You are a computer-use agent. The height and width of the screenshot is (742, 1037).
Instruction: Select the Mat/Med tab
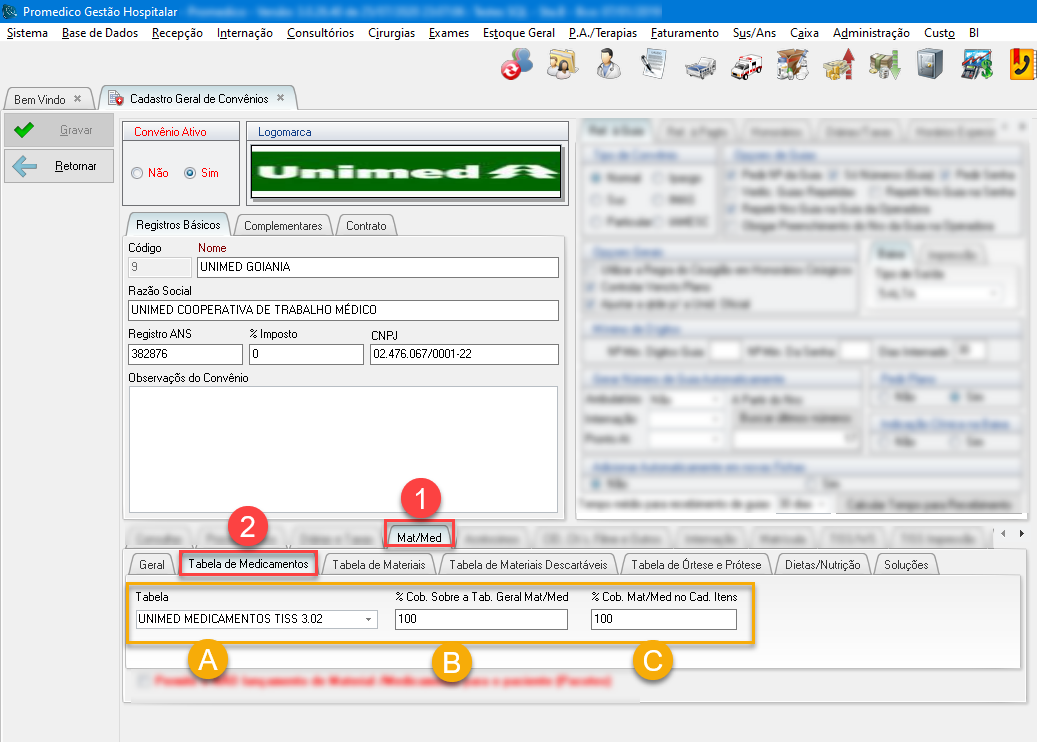point(419,537)
